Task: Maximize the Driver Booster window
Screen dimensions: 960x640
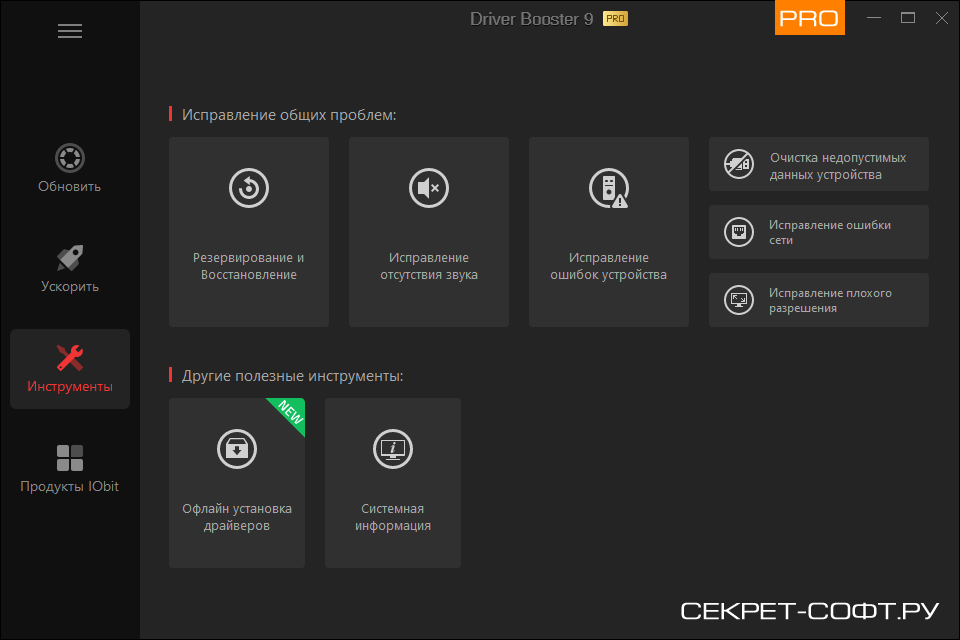Action: coord(908,18)
